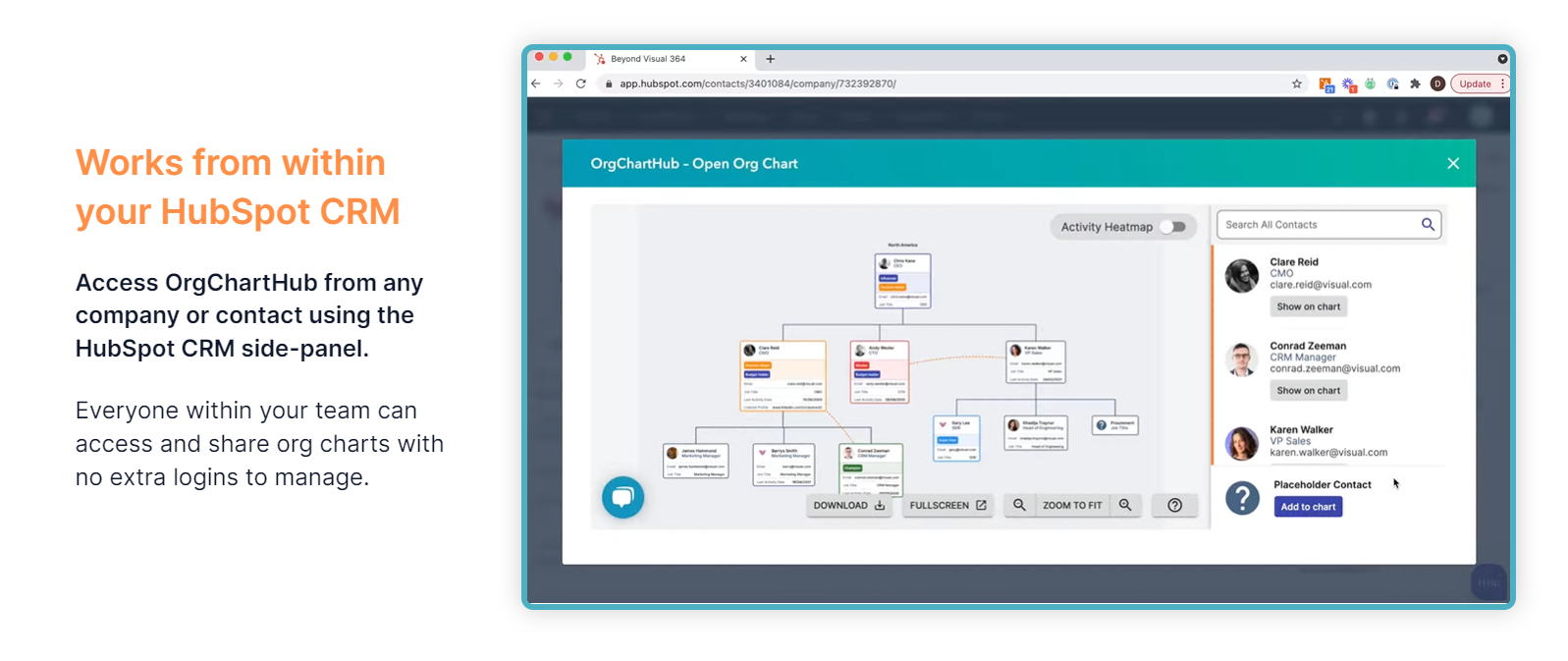1568x661 pixels.
Task: Click Conrad Zeeman's avatar in the contact list
Action: 1242,359
